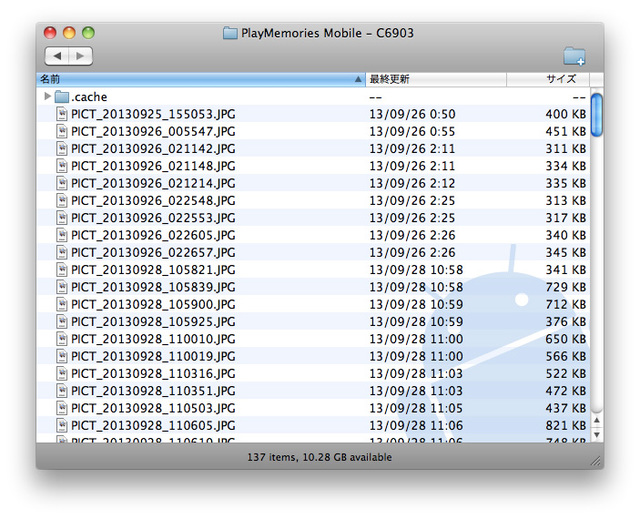Select PICT_20130928_105900.JPG row
This screenshot has height=519, width=640.
(300, 304)
